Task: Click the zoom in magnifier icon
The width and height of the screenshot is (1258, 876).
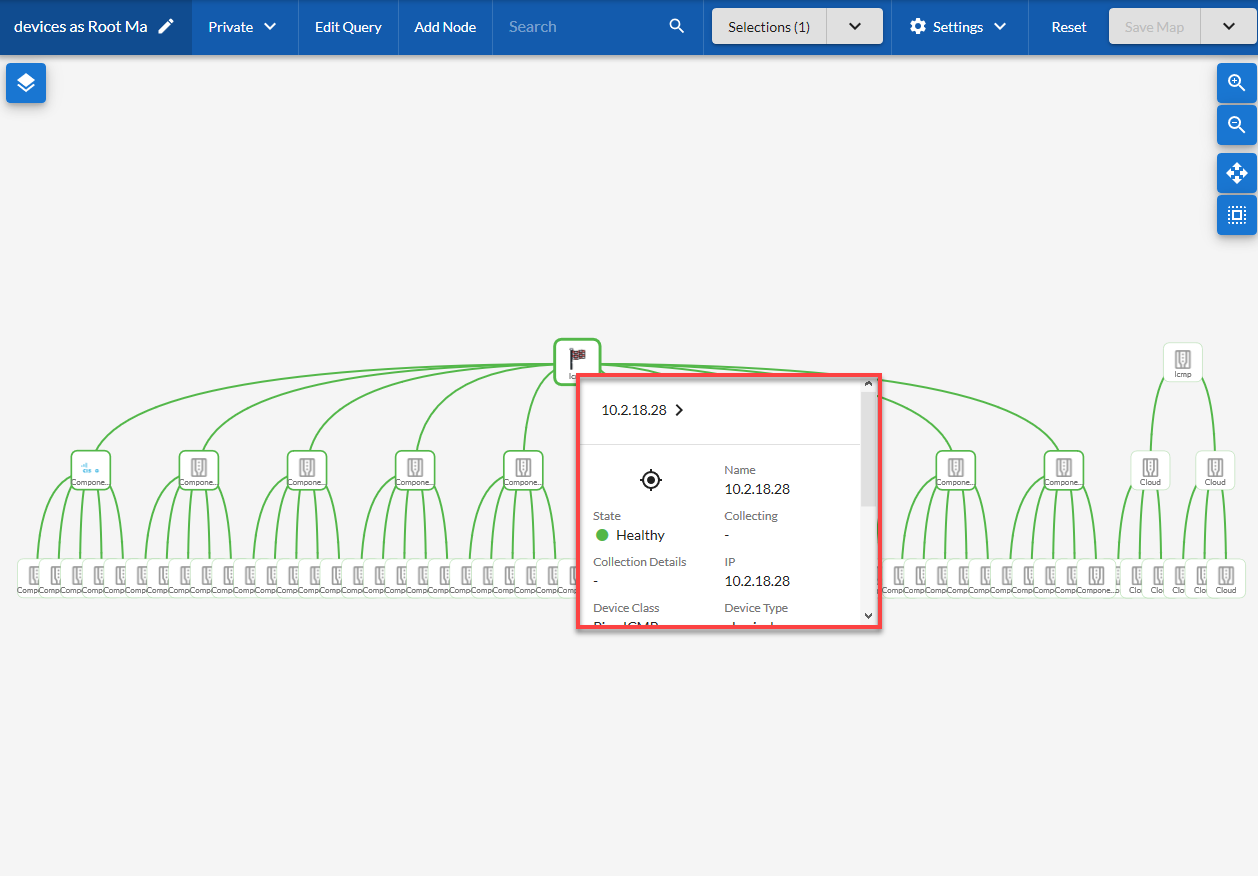Action: coord(1236,83)
